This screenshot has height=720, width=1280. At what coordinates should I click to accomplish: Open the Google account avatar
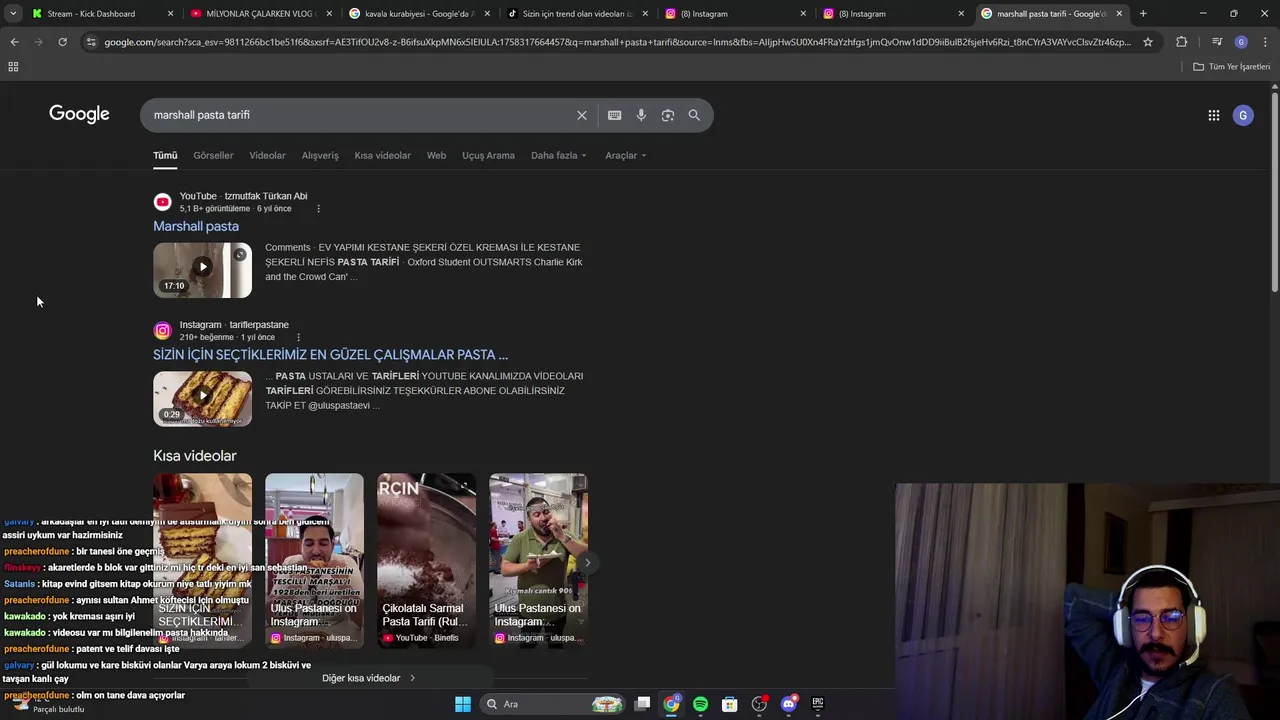pyautogui.click(x=1243, y=115)
